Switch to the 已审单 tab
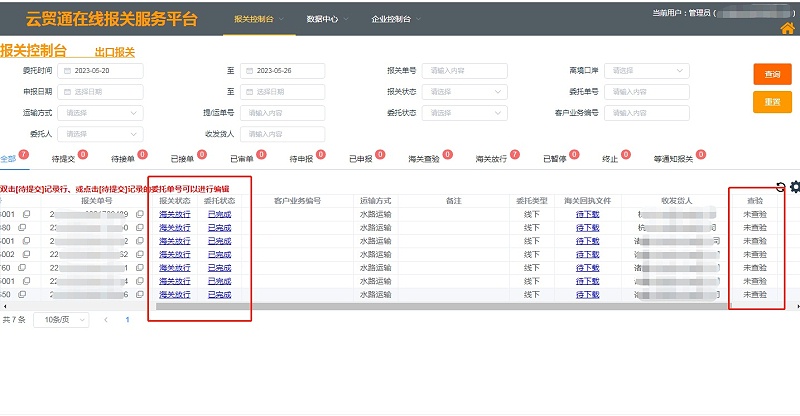800x416 pixels. tap(242, 159)
